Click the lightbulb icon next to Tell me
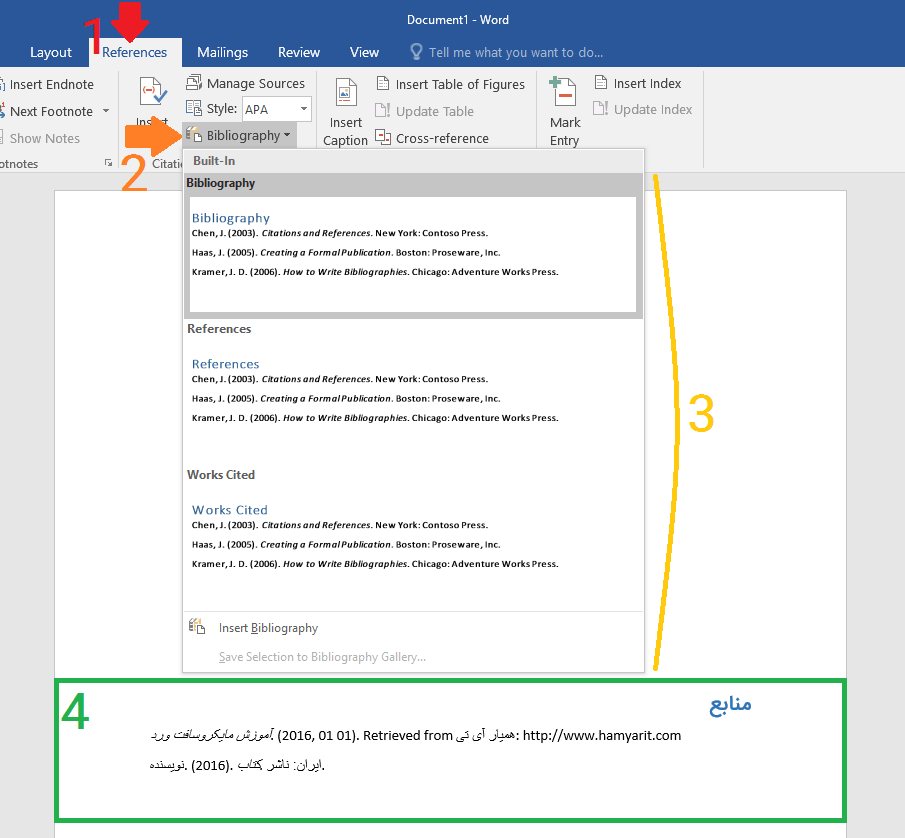 click(416, 52)
